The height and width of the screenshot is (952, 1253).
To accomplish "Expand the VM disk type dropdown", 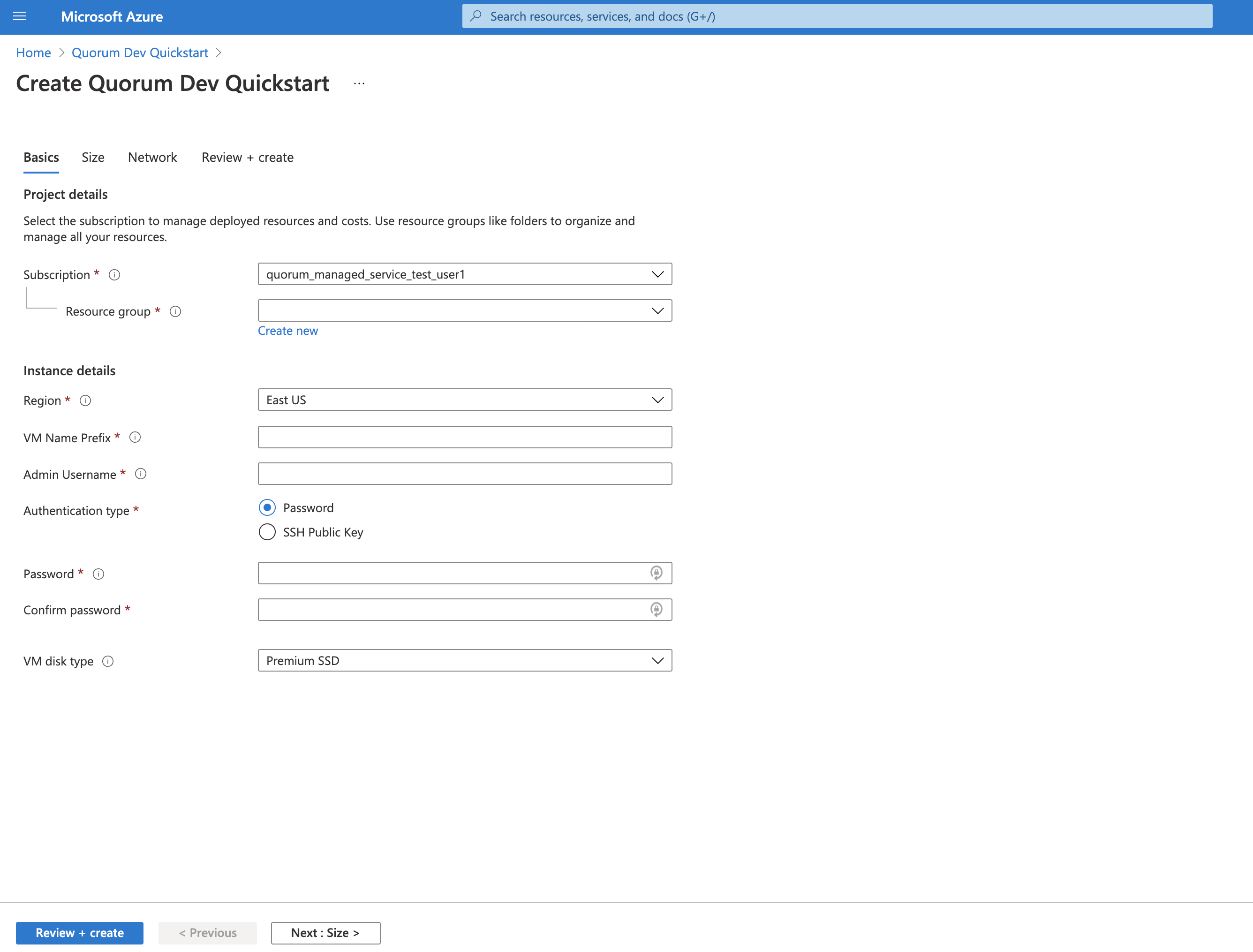I will point(657,660).
